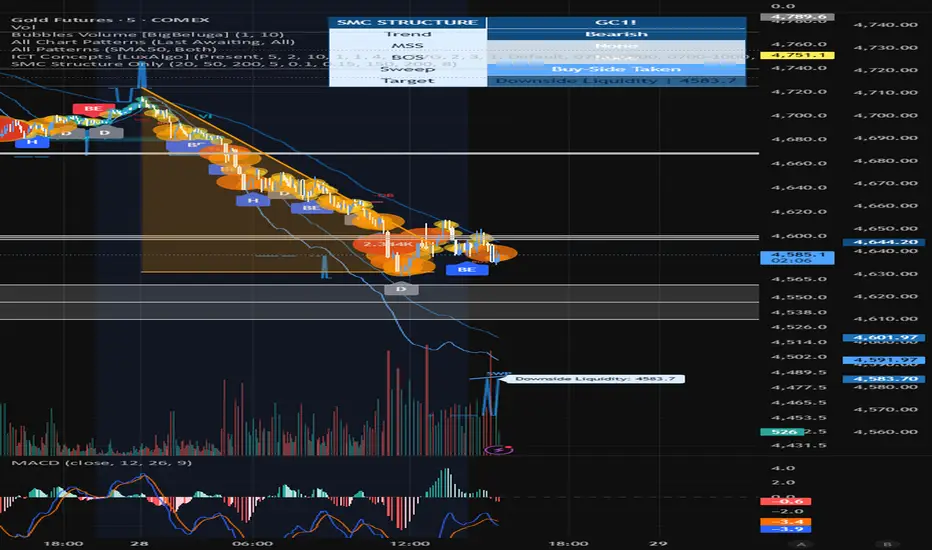Click the red BE pattern label near top-left
Viewport: 932px width, 550px height.
pos(93,109)
